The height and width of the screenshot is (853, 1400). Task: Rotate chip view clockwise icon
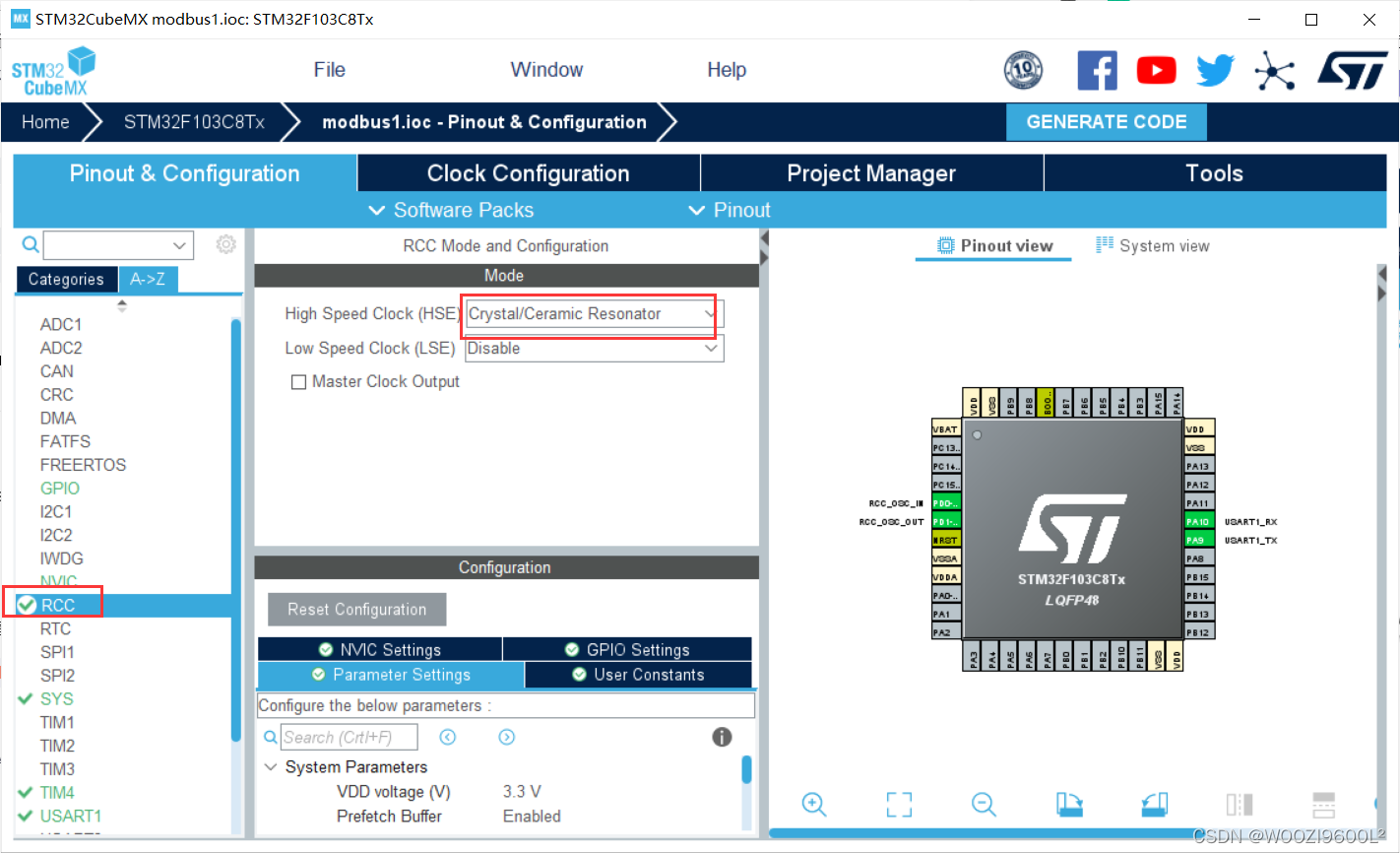point(1069,804)
